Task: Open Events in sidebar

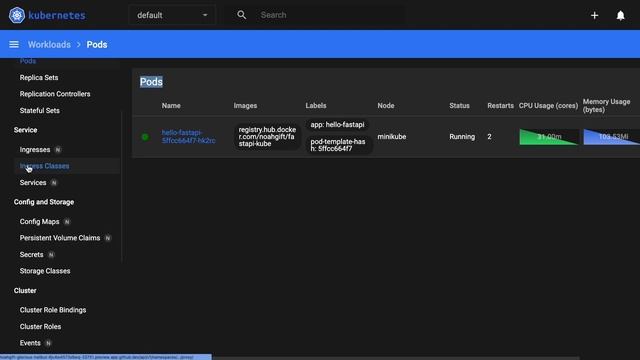Action: coord(30,343)
